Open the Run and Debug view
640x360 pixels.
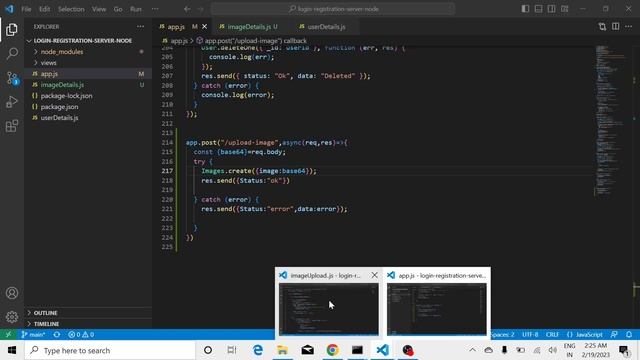click(x=12, y=102)
